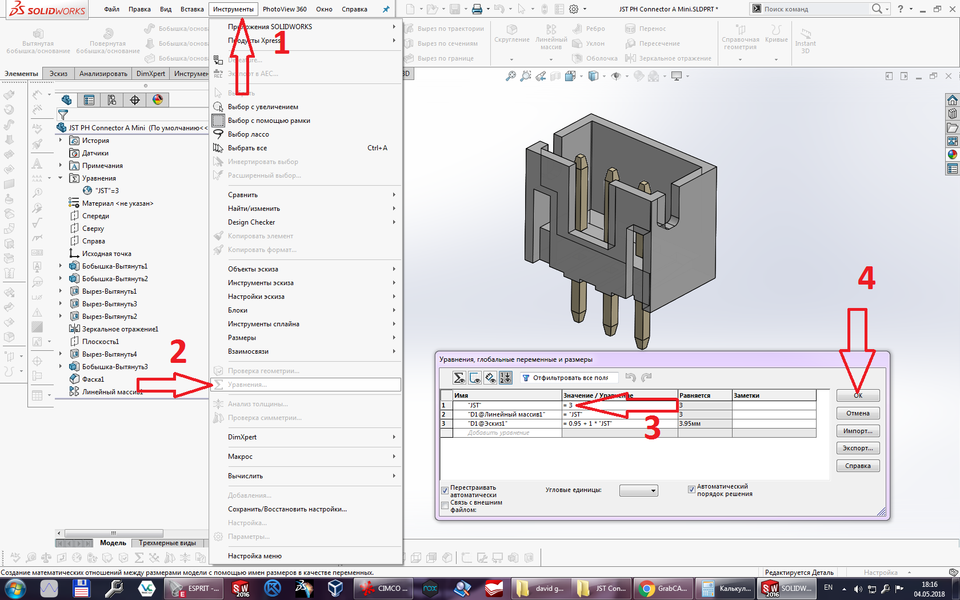Open the Угловые единицы dropdown
This screenshot has width=960, height=600.
637,488
